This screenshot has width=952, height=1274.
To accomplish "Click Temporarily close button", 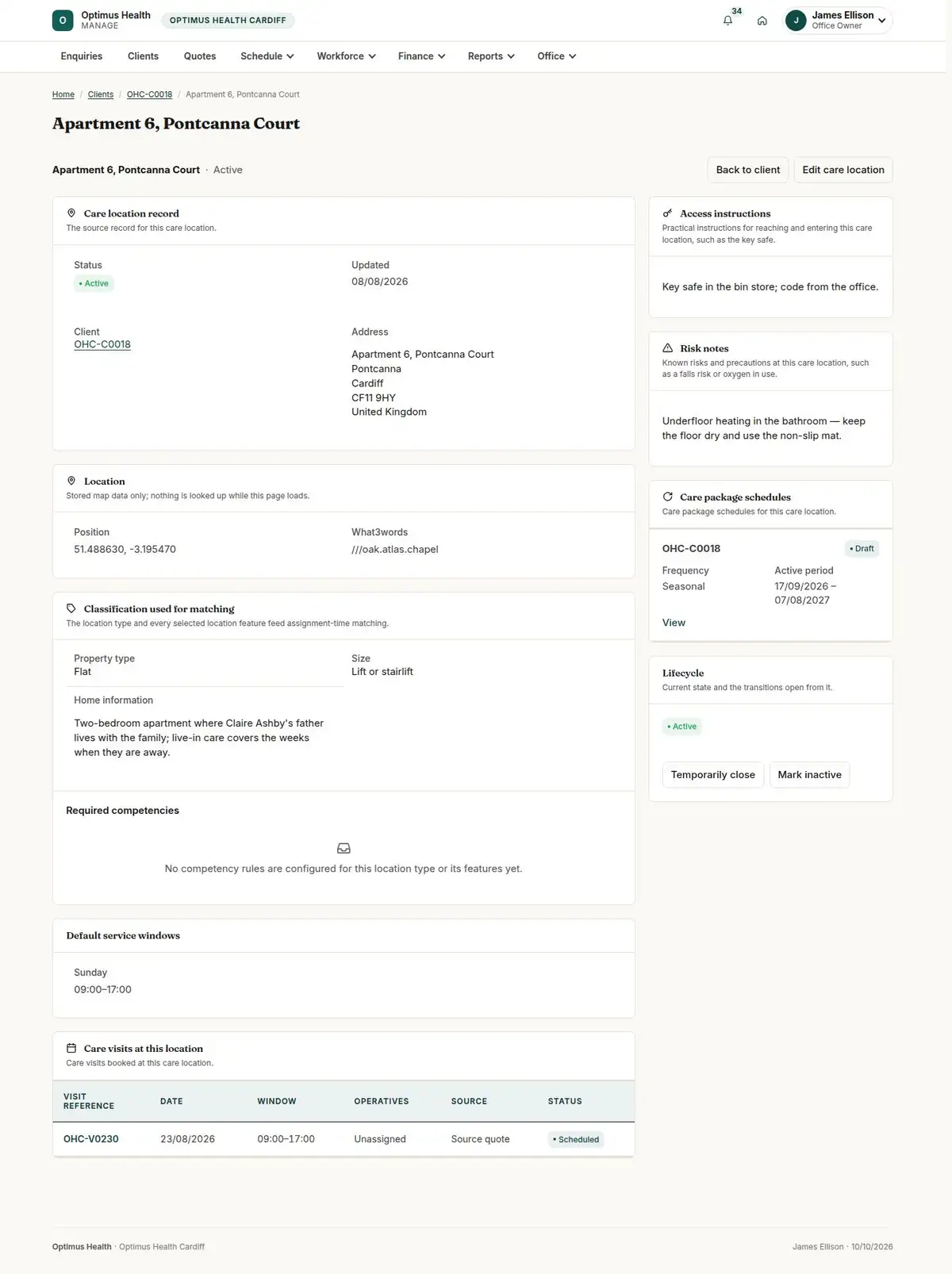I will point(713,775).
